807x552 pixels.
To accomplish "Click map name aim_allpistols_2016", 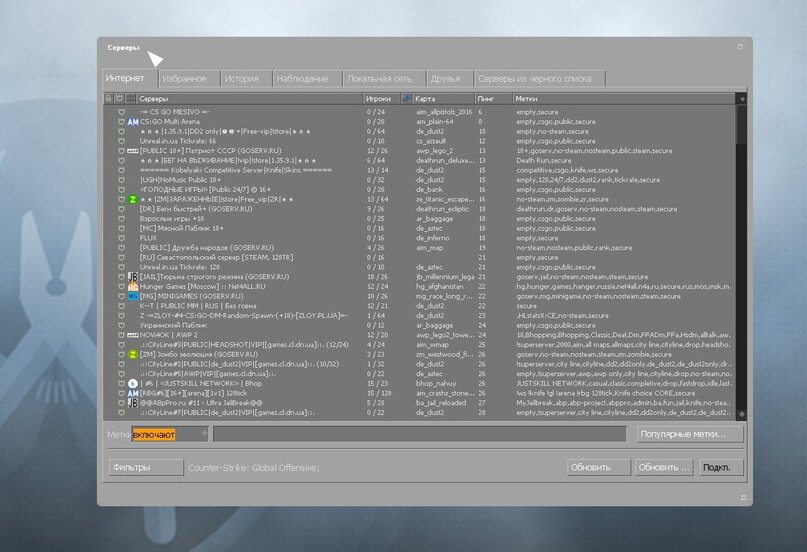I will click(444, 112).
